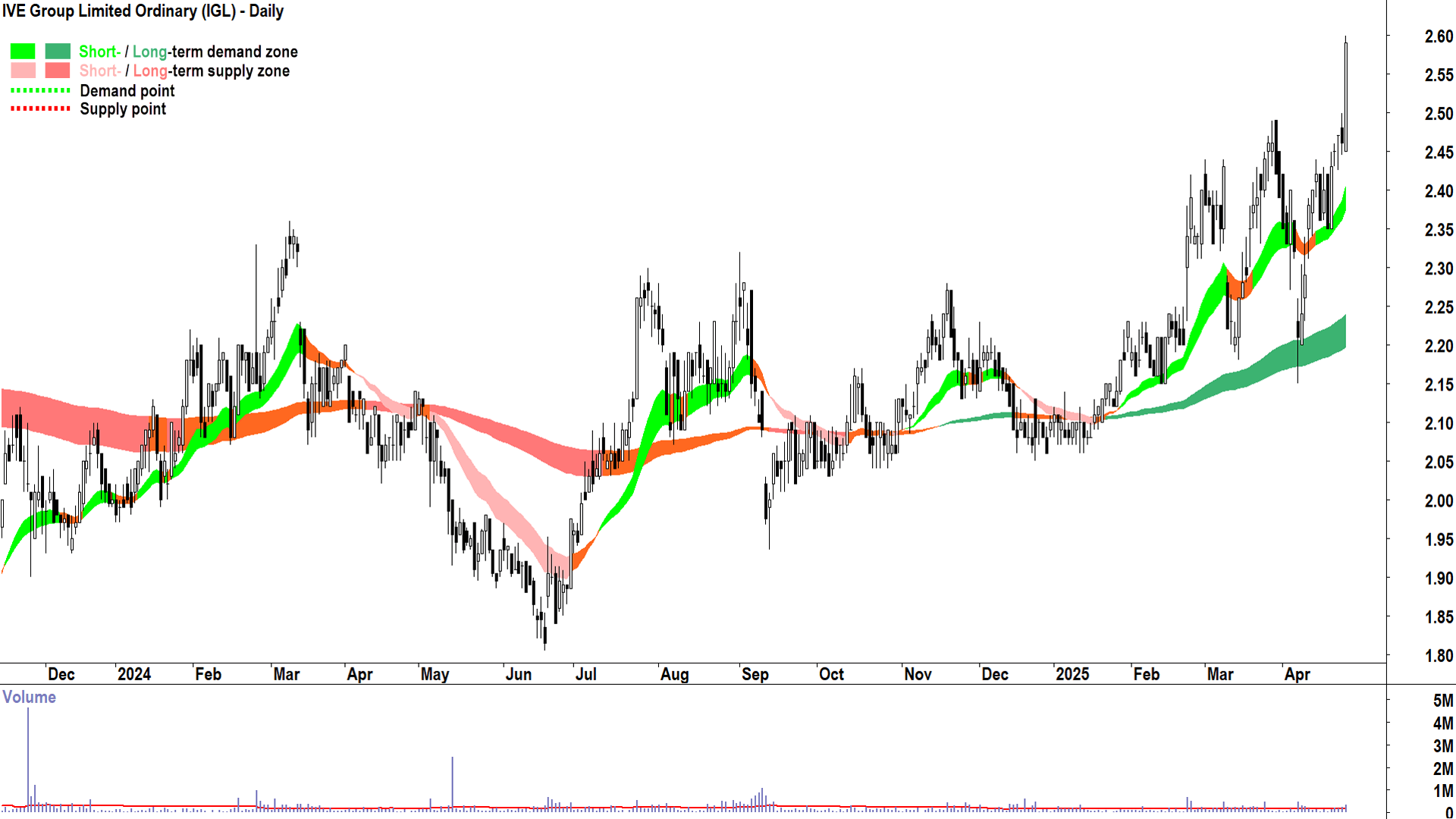The image size is (1456, 819).
Task: Click the green dotted Demand point legend line
Action: pyautogui.click(x=40, y=90)
